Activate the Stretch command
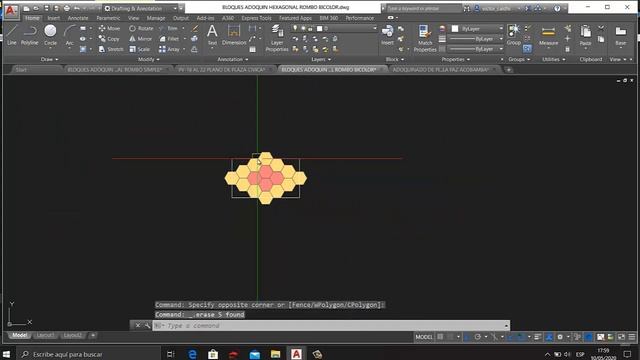640x360 pixels. coord(111,49)
